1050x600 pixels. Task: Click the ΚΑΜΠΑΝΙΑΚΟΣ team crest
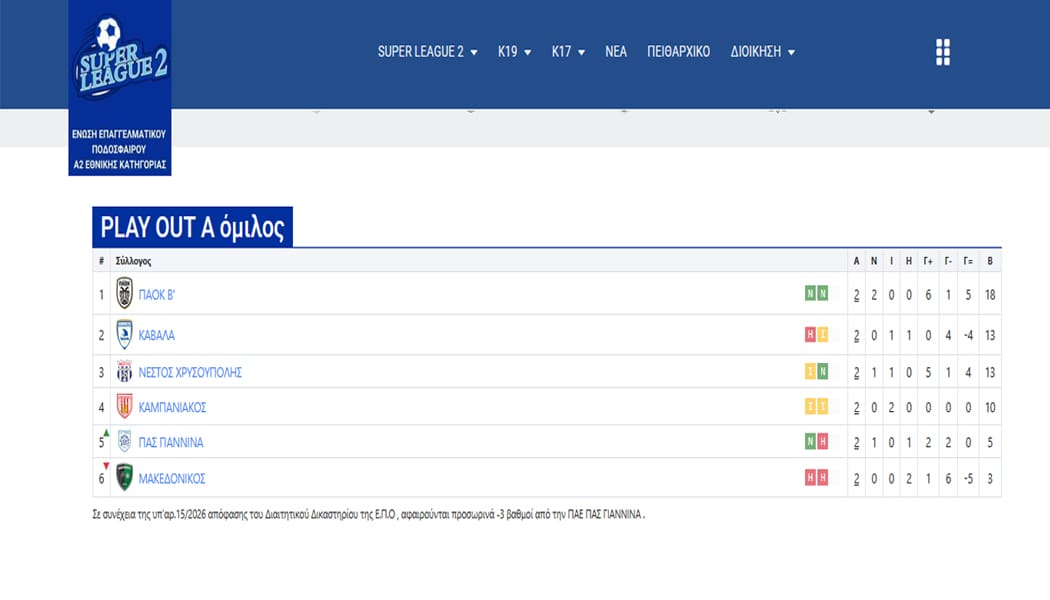[124, 407]
